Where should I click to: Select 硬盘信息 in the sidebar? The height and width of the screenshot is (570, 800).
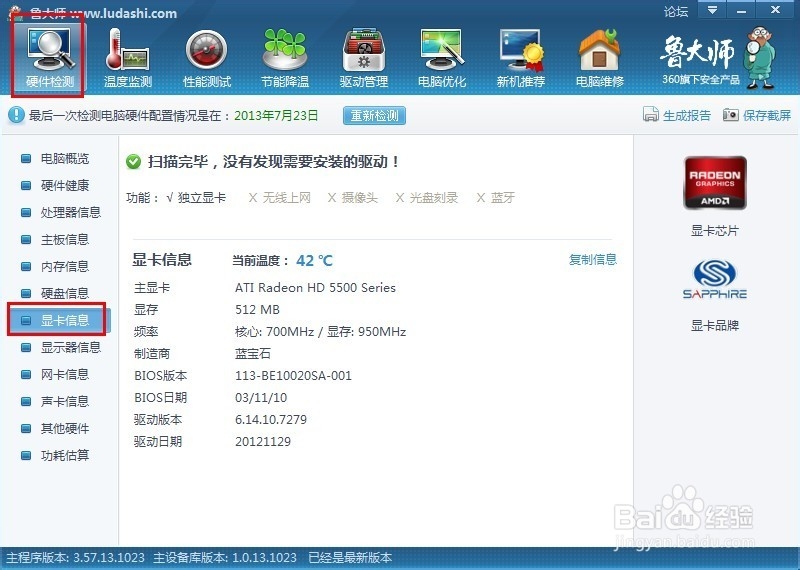(65, 293)
